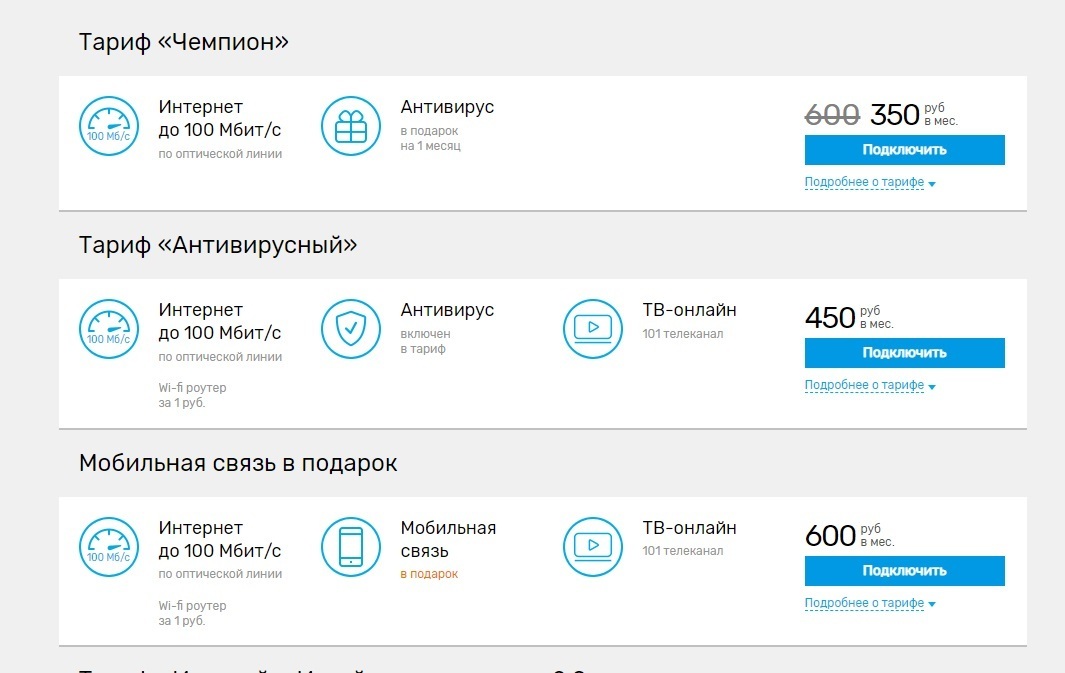
Task: Click the TV-online icon in the mobile gift tariff
Action: coord(593,546)
